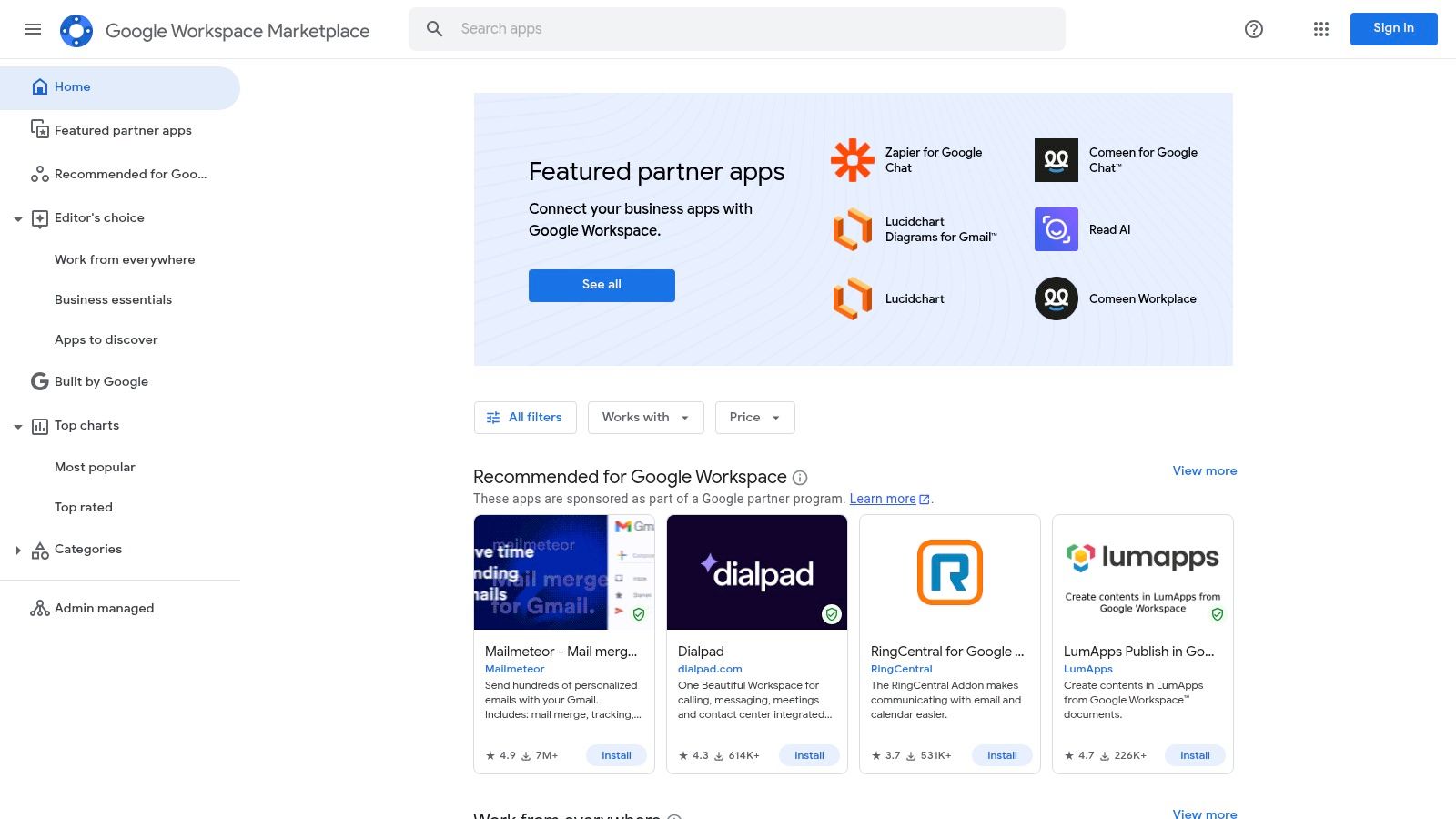Click the Sign in button
The width and height of the screenshot is (1456, 819).
click(1393, 28)
